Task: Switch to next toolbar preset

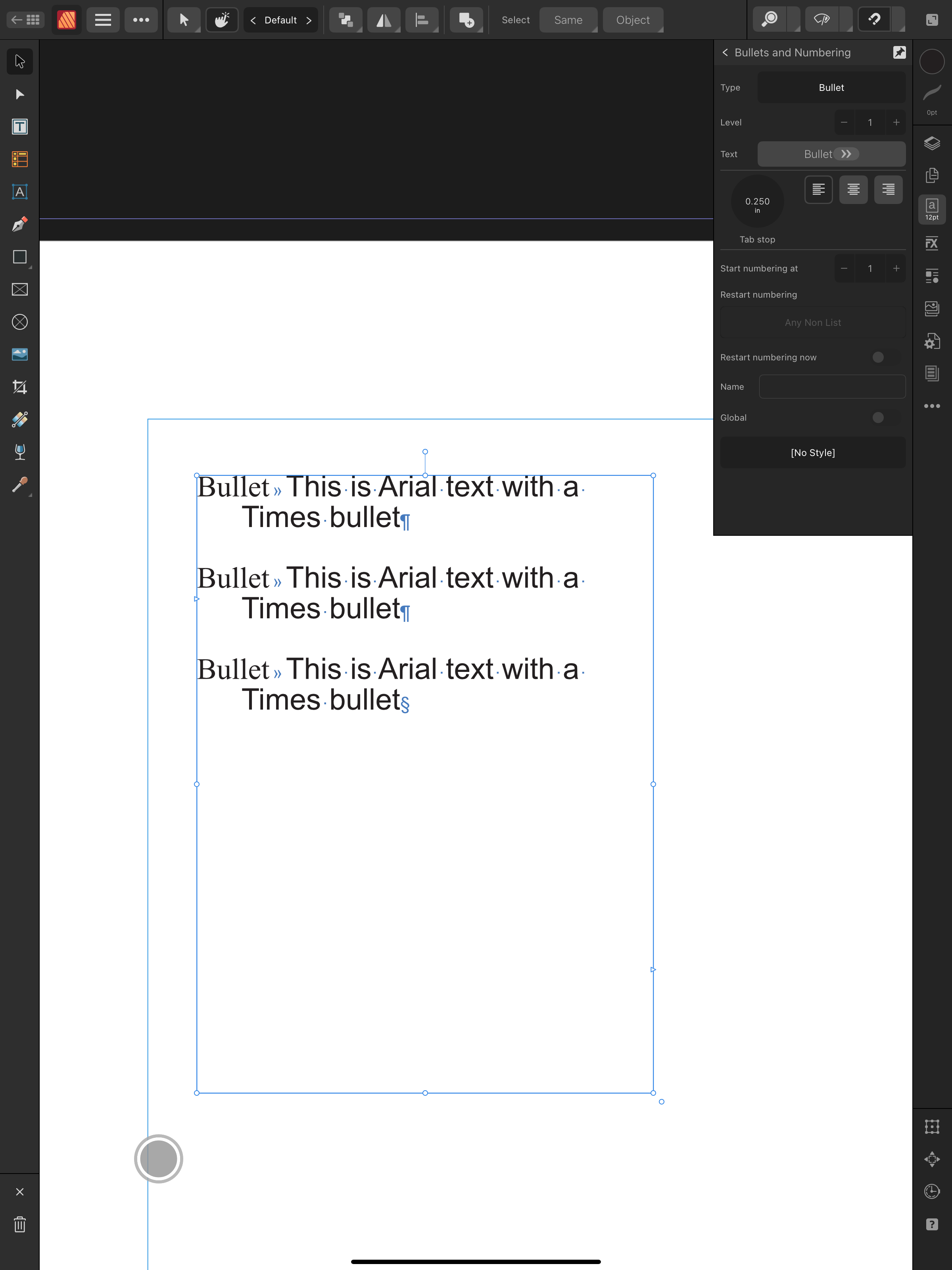Action: tap(309, 20)
